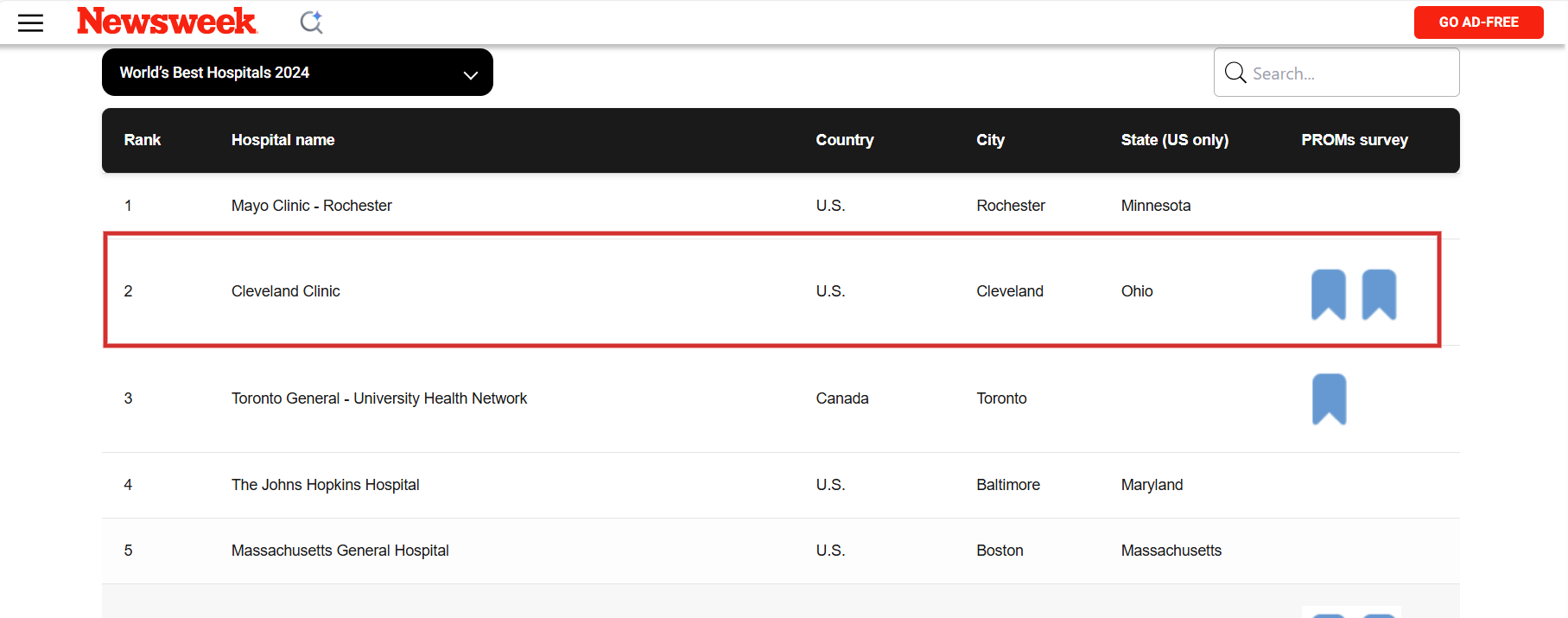Click rank 4 cell
The width and height of the screenshot is (1568, 618).
pyautogui.click(x=128, y=485)
